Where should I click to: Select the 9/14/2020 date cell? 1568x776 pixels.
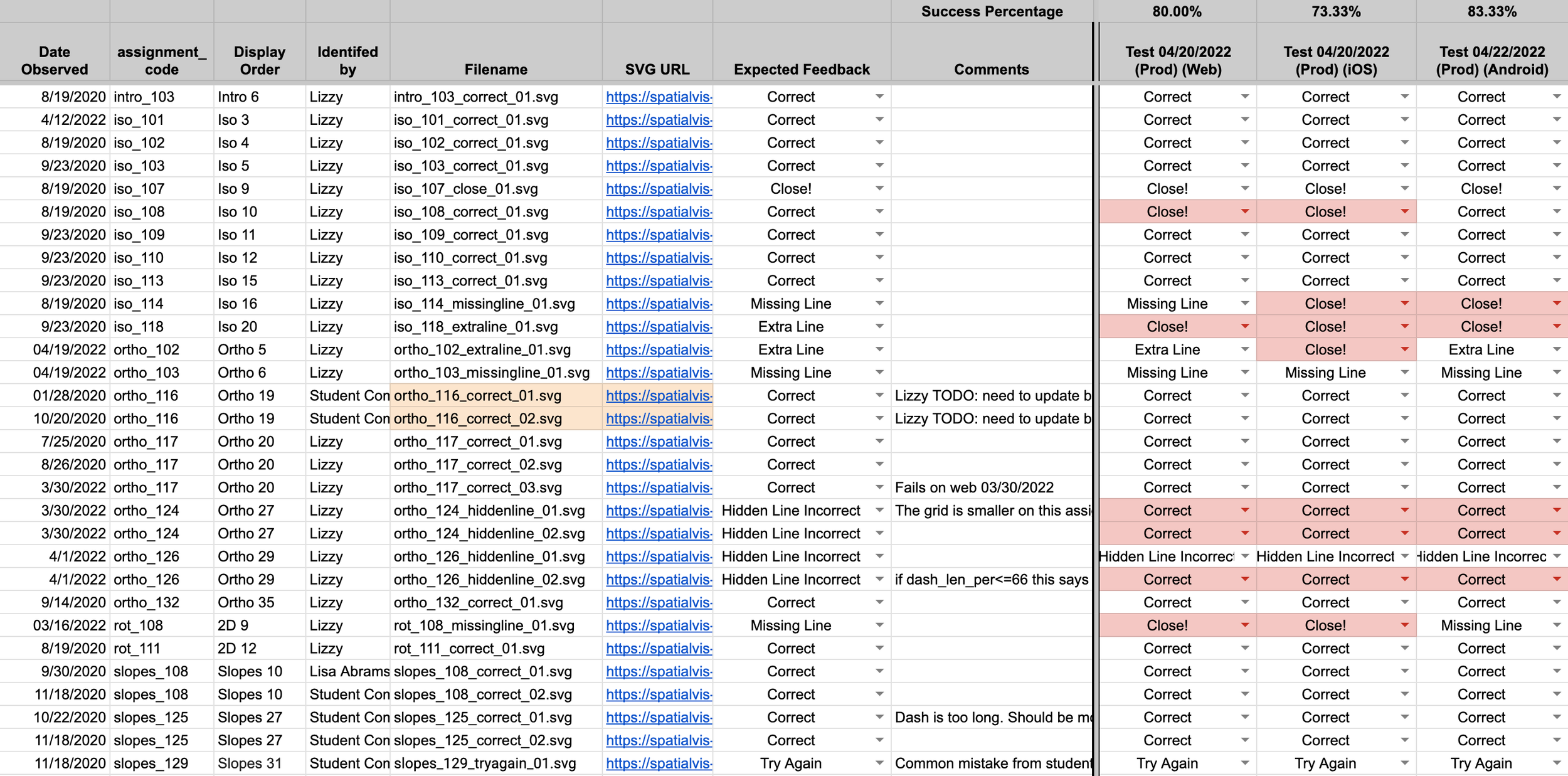tap(55, 603)
